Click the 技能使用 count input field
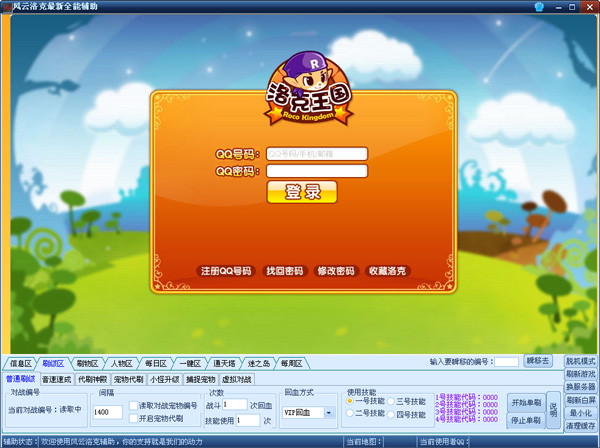 click(x=248, y=420)
